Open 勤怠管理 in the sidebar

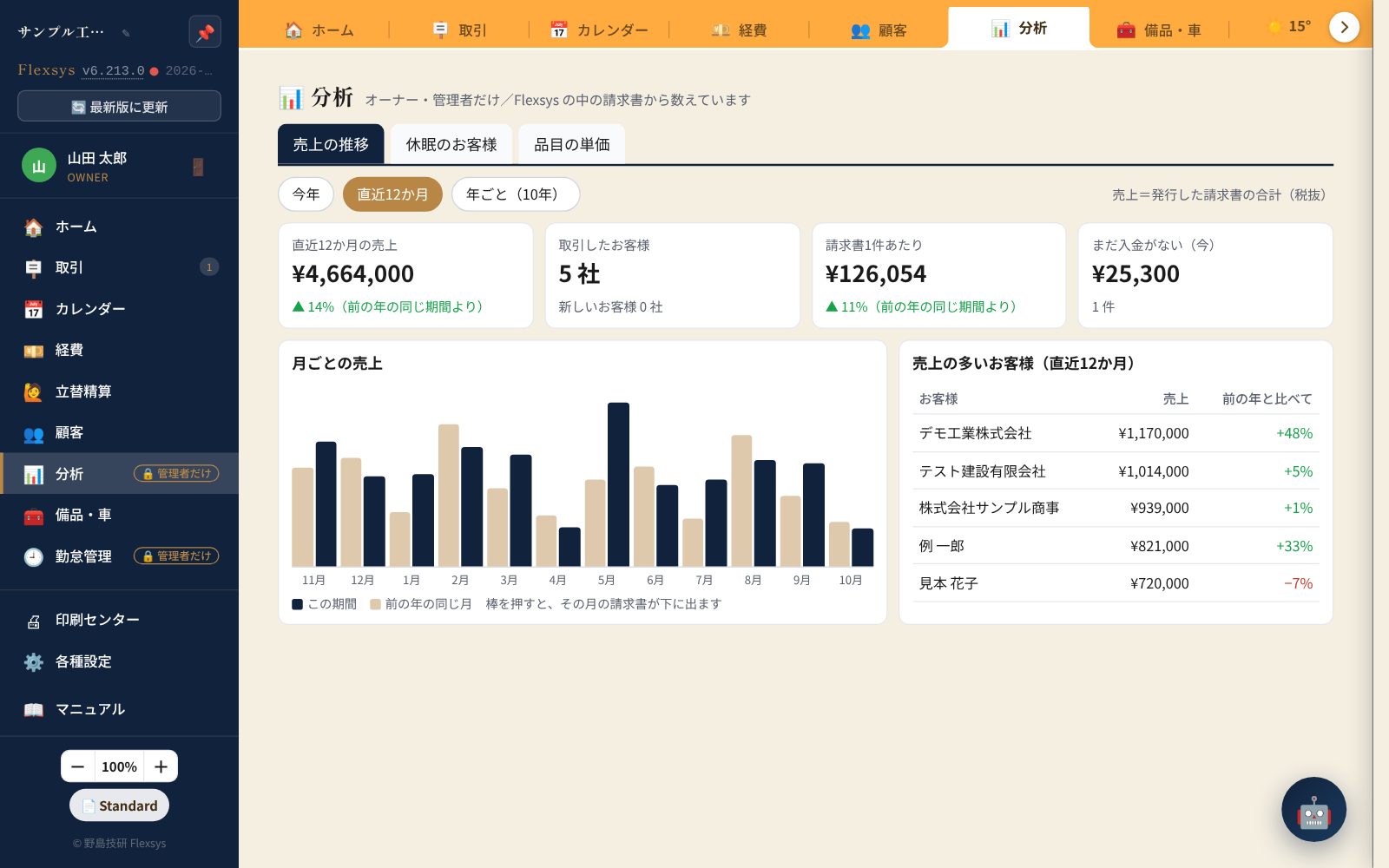pyautogui.click(x=119, y=556)
